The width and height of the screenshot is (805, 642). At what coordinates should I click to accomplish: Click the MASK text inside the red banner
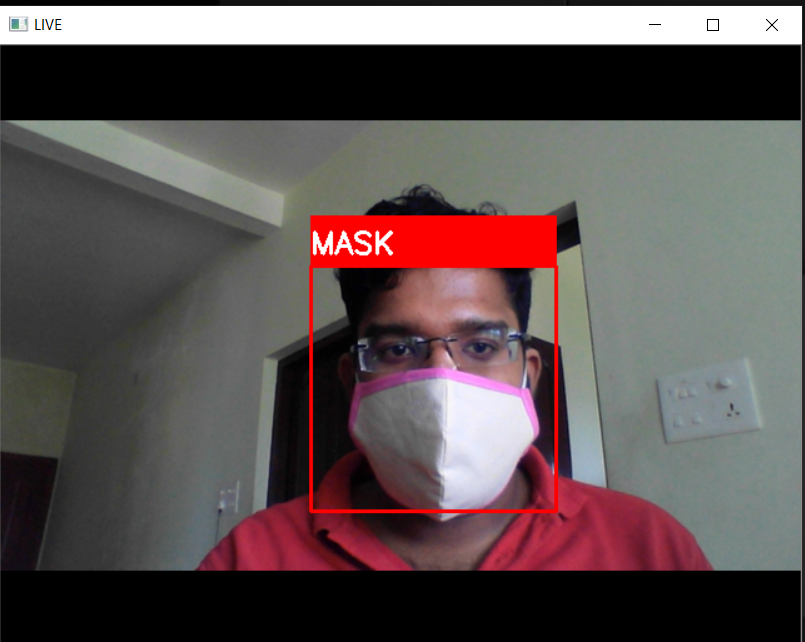tap(352, 241)
